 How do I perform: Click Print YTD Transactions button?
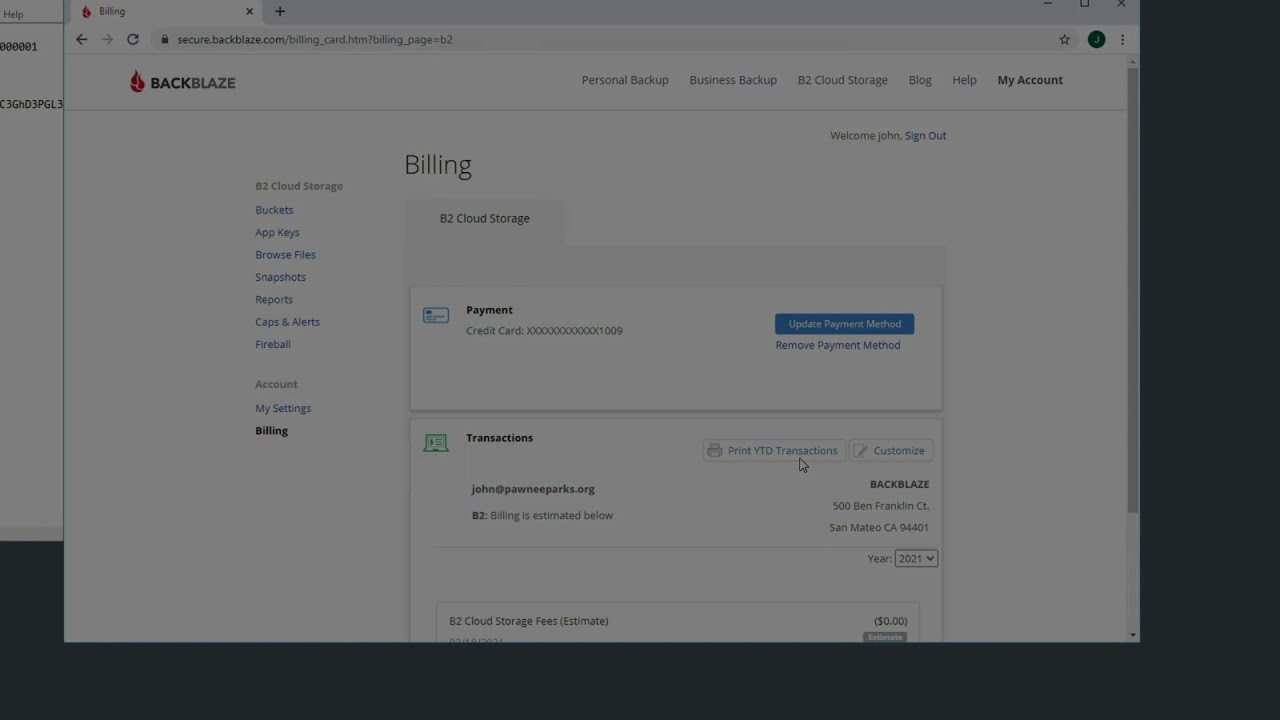774,451
